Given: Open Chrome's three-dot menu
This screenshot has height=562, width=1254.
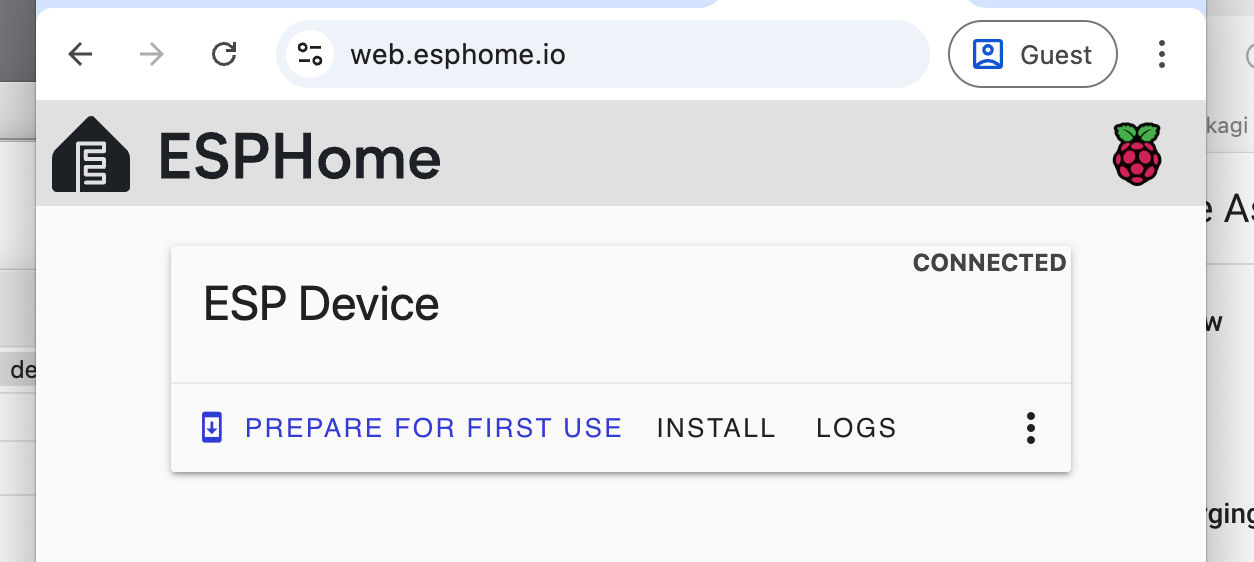Looking at the screenshot, I should (1161, 54).
